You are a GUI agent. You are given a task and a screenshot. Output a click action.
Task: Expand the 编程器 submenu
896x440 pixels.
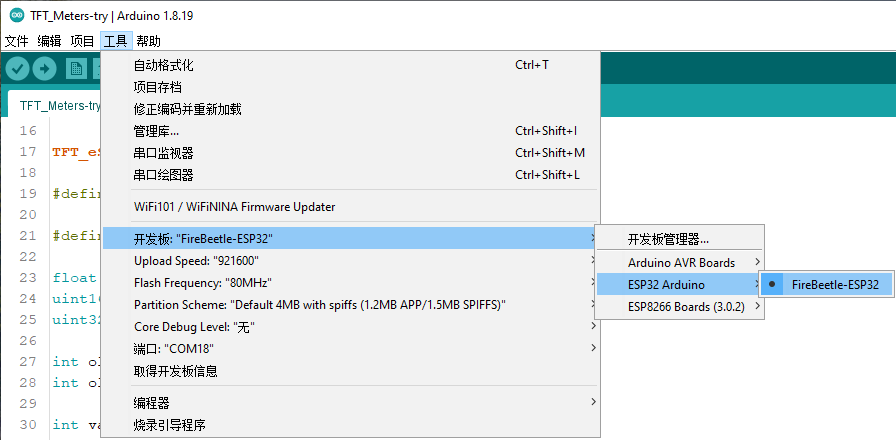coord(351,403)
